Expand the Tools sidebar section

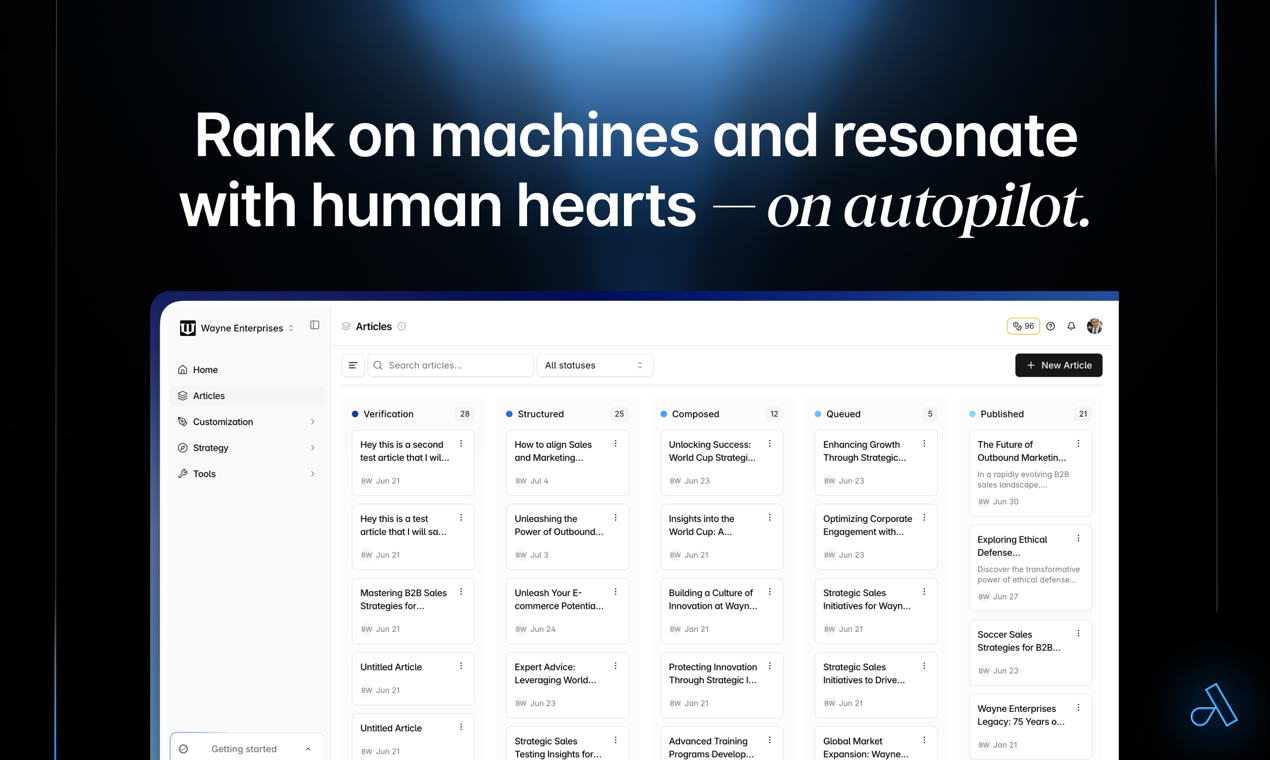tap(247, 474)
